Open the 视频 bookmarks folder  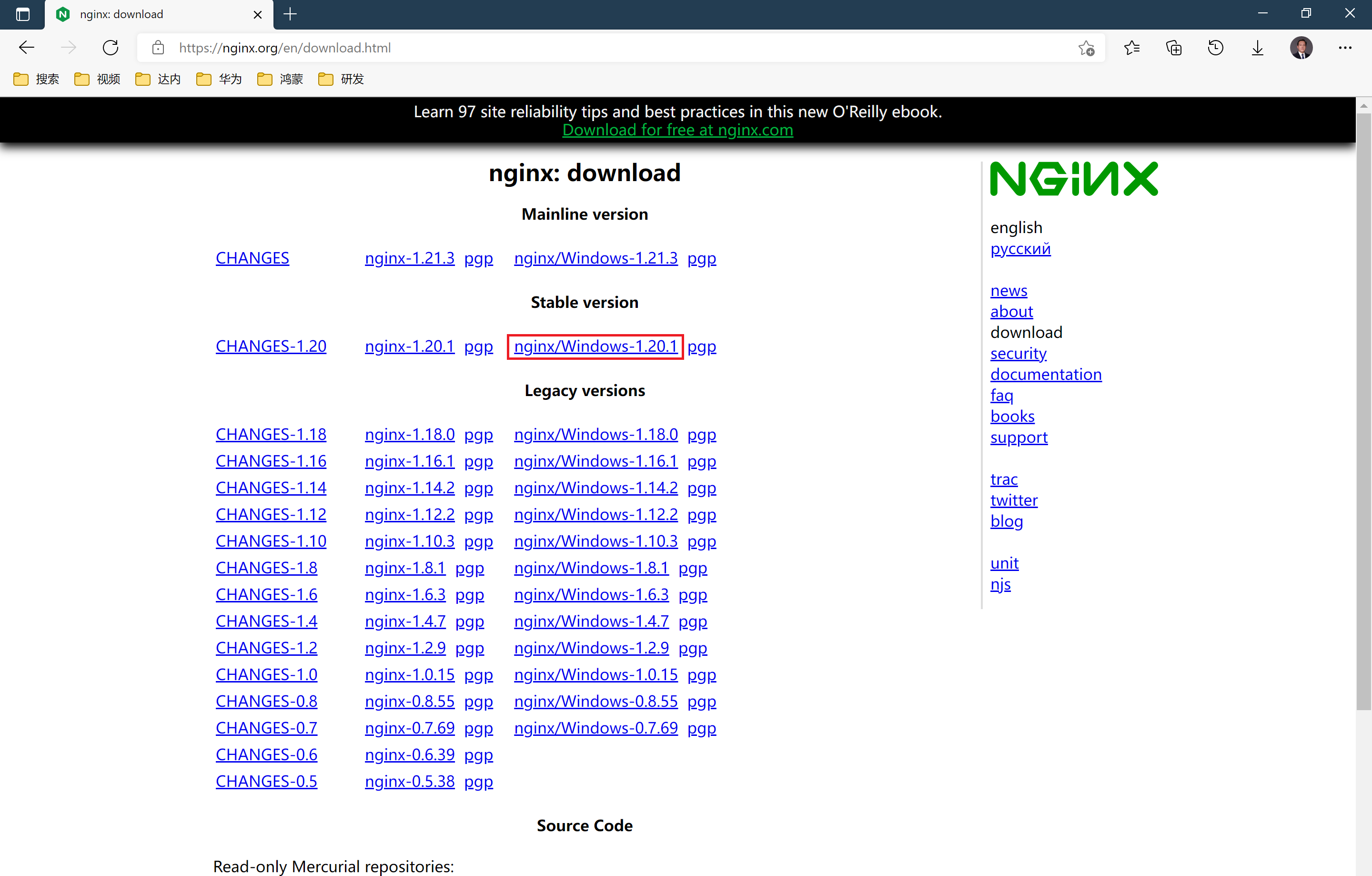[x=98, y=79]
